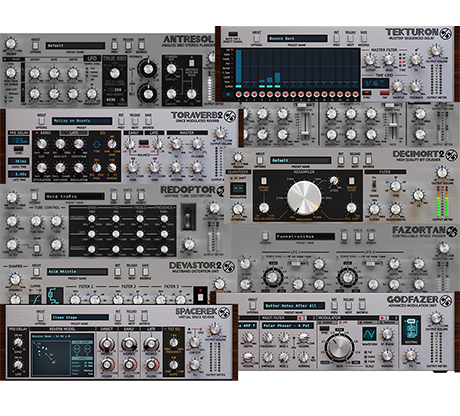Screen dimensions: 460x416
Task: Open Toraverb2 preset 'Mutiny on Bounty' display
Action: (x=82, y=121)
